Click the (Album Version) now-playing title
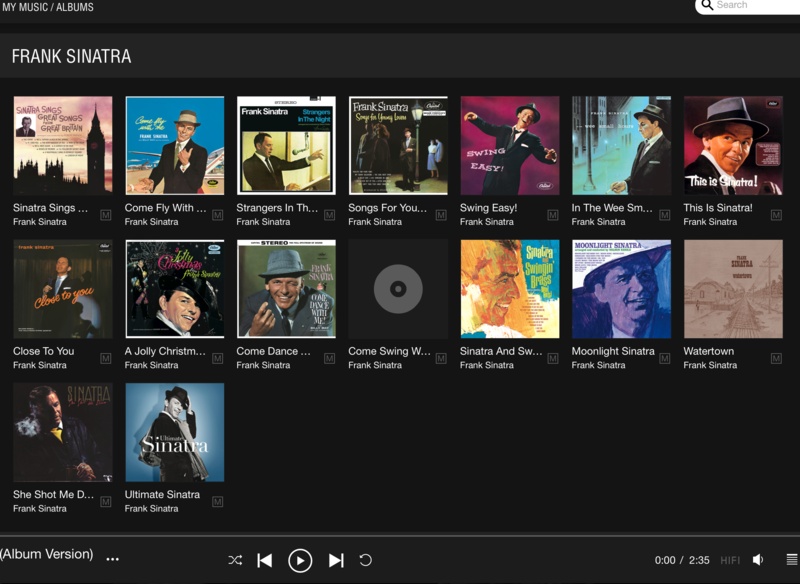Screen dimensions: 800x584 tap(46, 554)
